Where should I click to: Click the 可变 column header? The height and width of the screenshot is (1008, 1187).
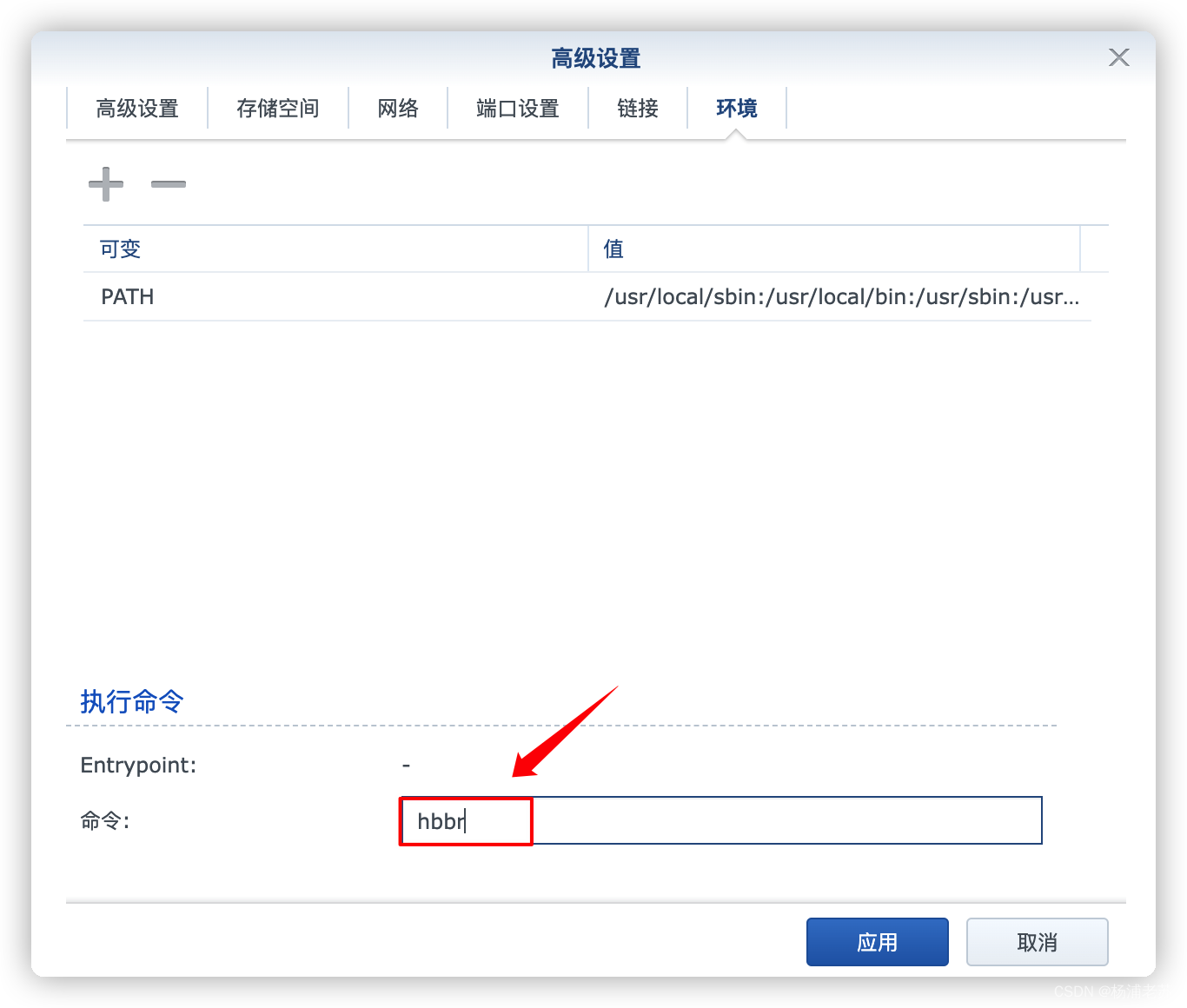coord(118,249)
